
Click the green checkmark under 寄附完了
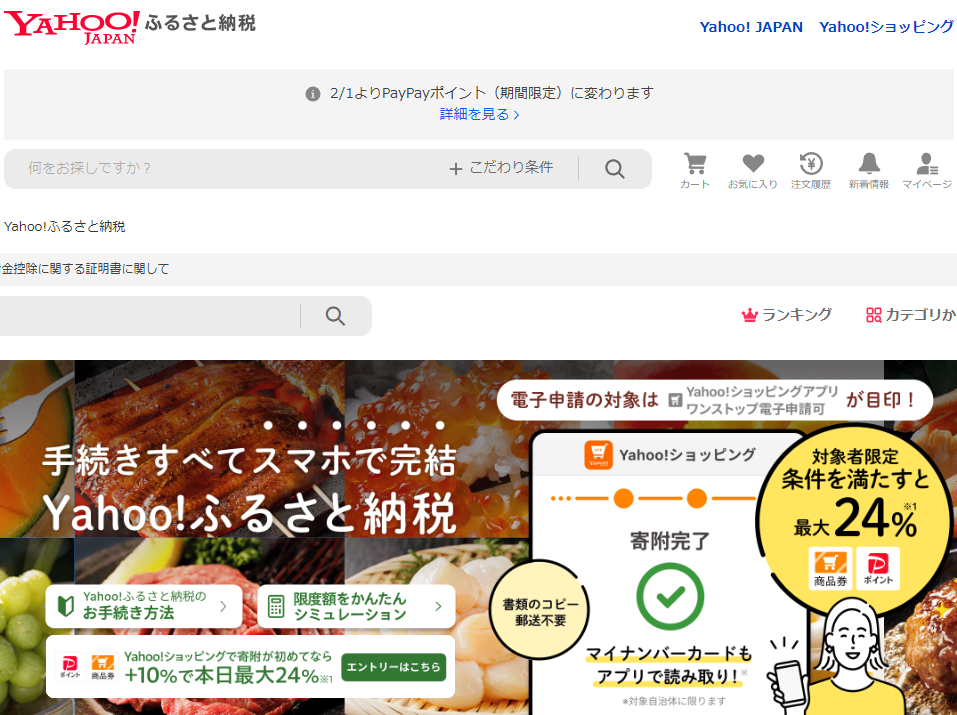click(670, 597)
